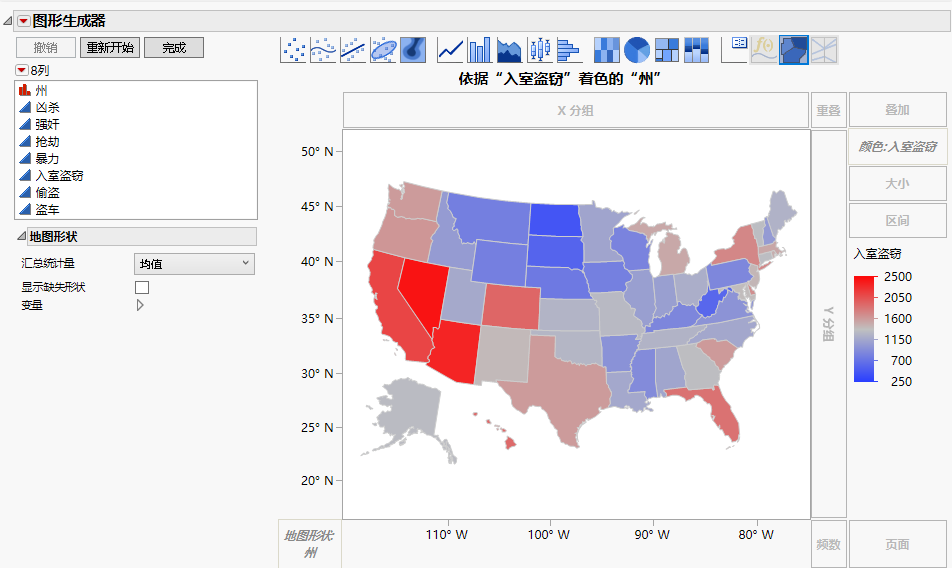Click the 频数 drop zone
Screen dimensions: 952x568
click(x=828, y=544)
